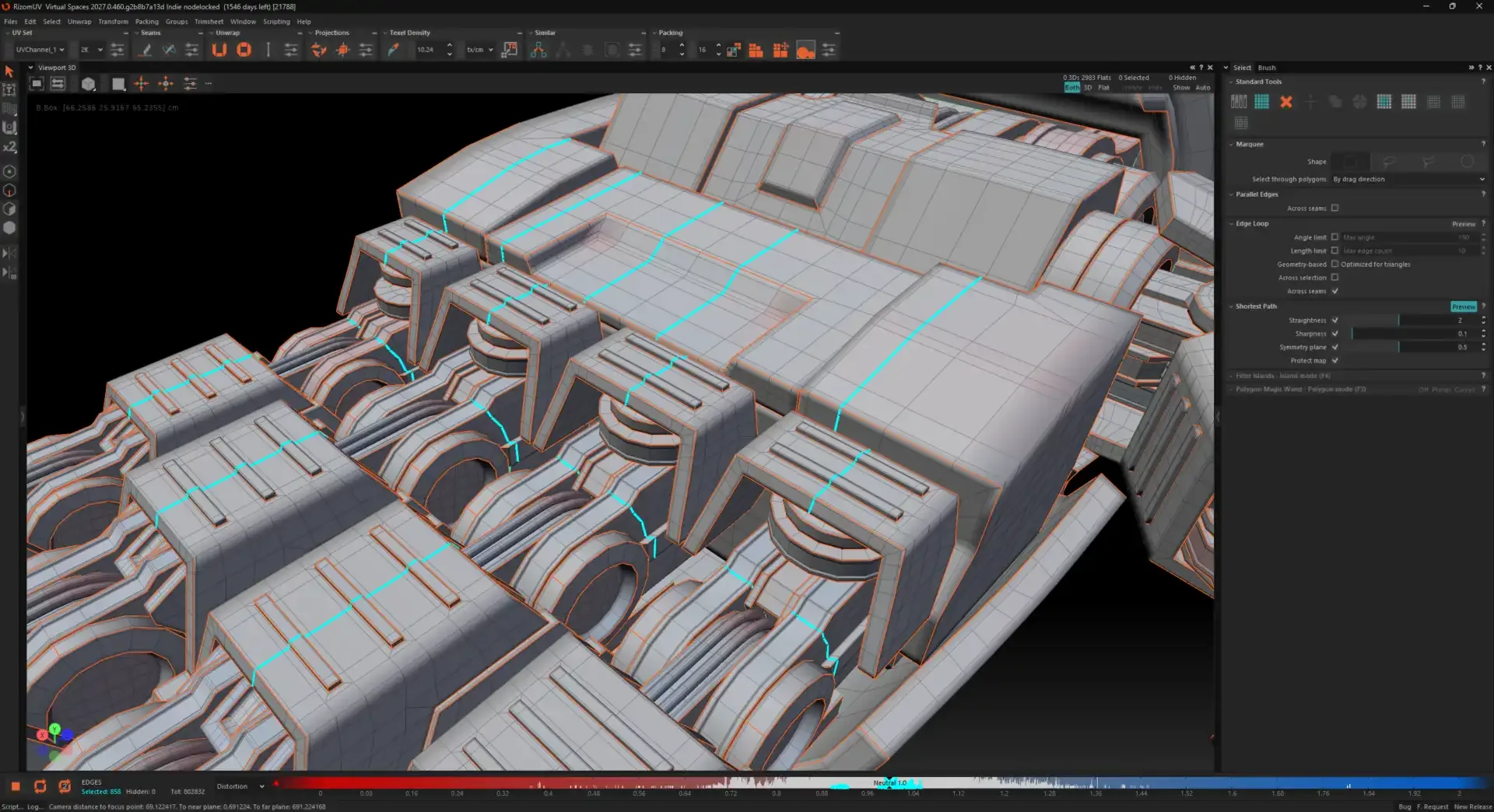1494x812 pixels.
Task: Click the x2 sidebar icon
Action: (x=9, y=147)
